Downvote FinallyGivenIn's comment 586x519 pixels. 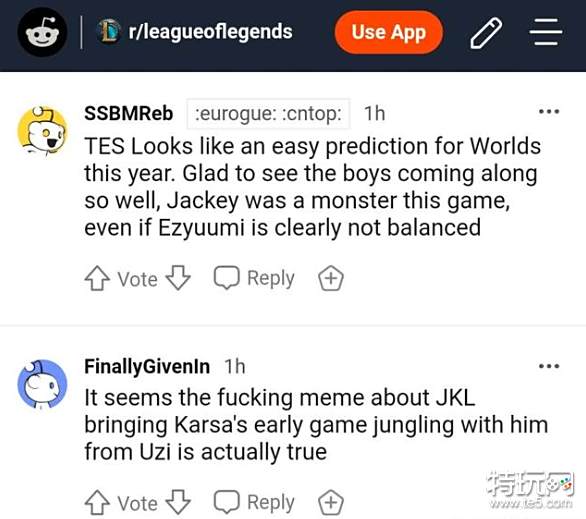[178, 503]
